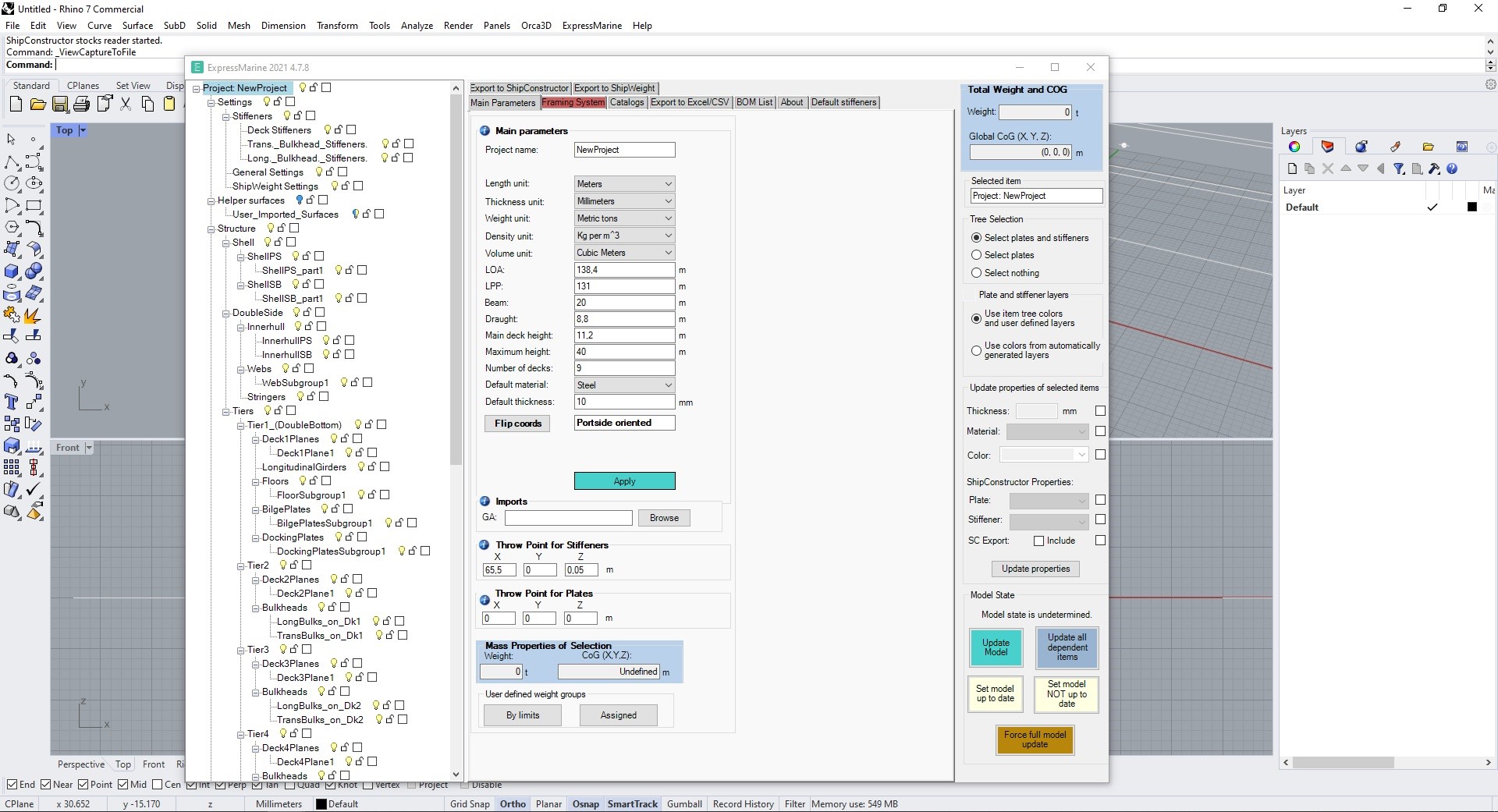The image size is (1498, 812).
Task: Select the arrow pointer selection tool
Action: coord(12,140)
